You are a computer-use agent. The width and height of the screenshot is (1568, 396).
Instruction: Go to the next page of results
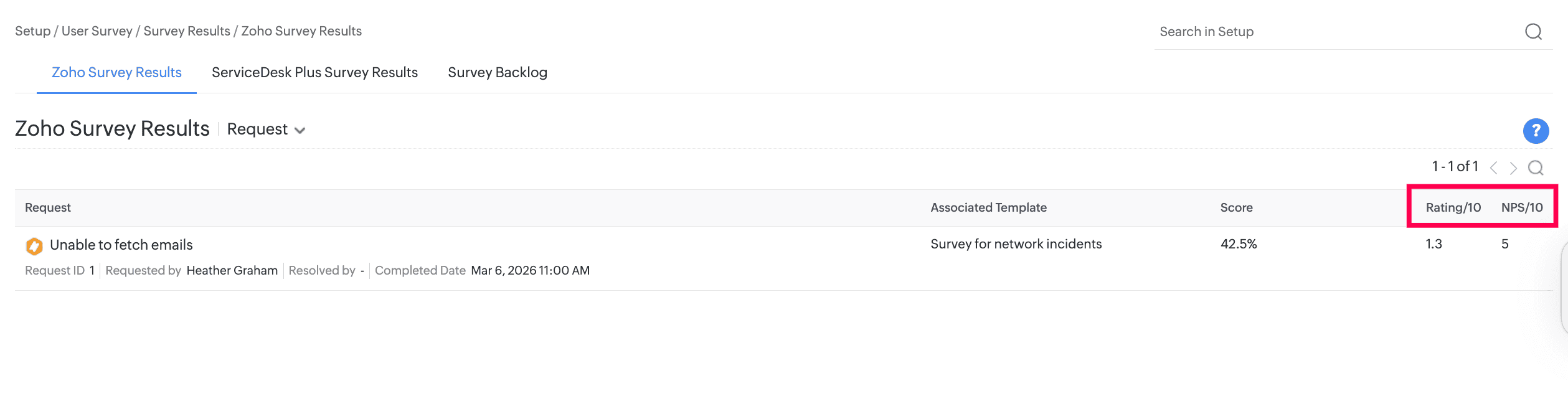click(x=1513, y=167)
